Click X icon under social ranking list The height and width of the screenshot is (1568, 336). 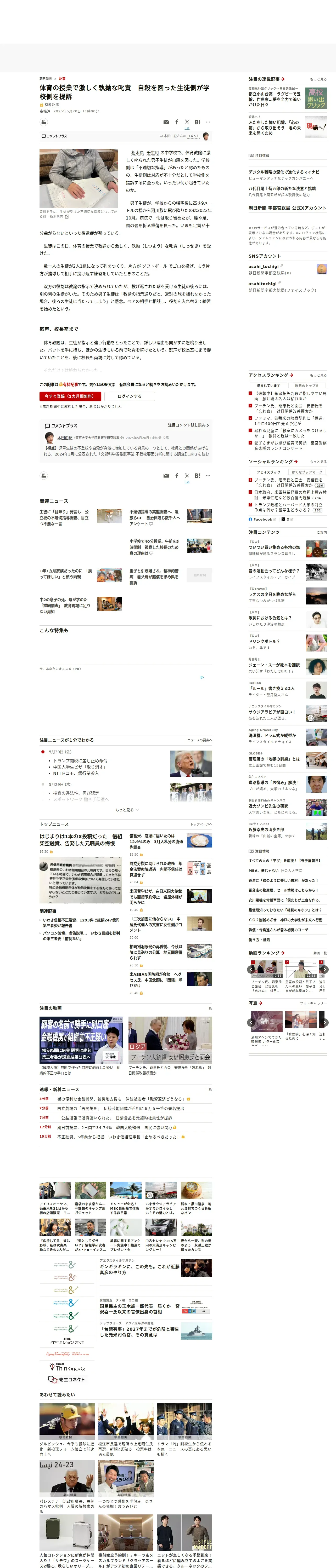[x=284, y=519]
